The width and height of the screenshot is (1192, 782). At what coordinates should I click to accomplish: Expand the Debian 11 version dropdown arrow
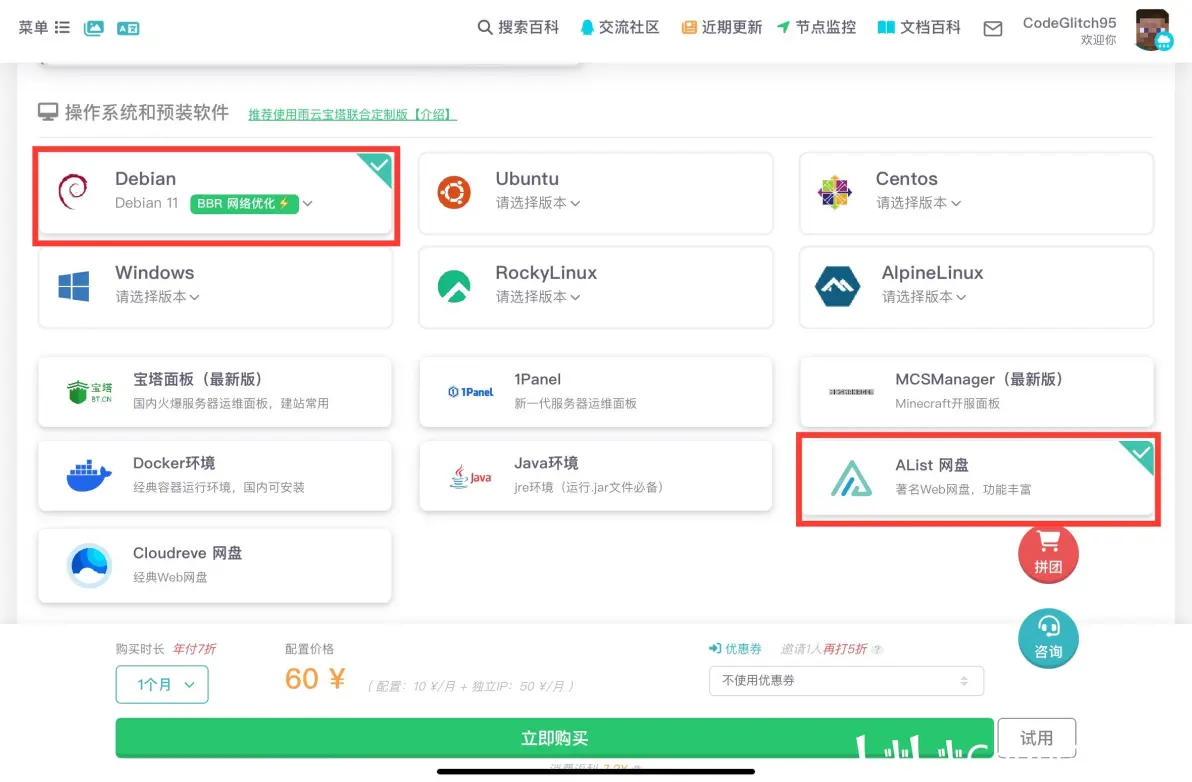pos(307,204)
